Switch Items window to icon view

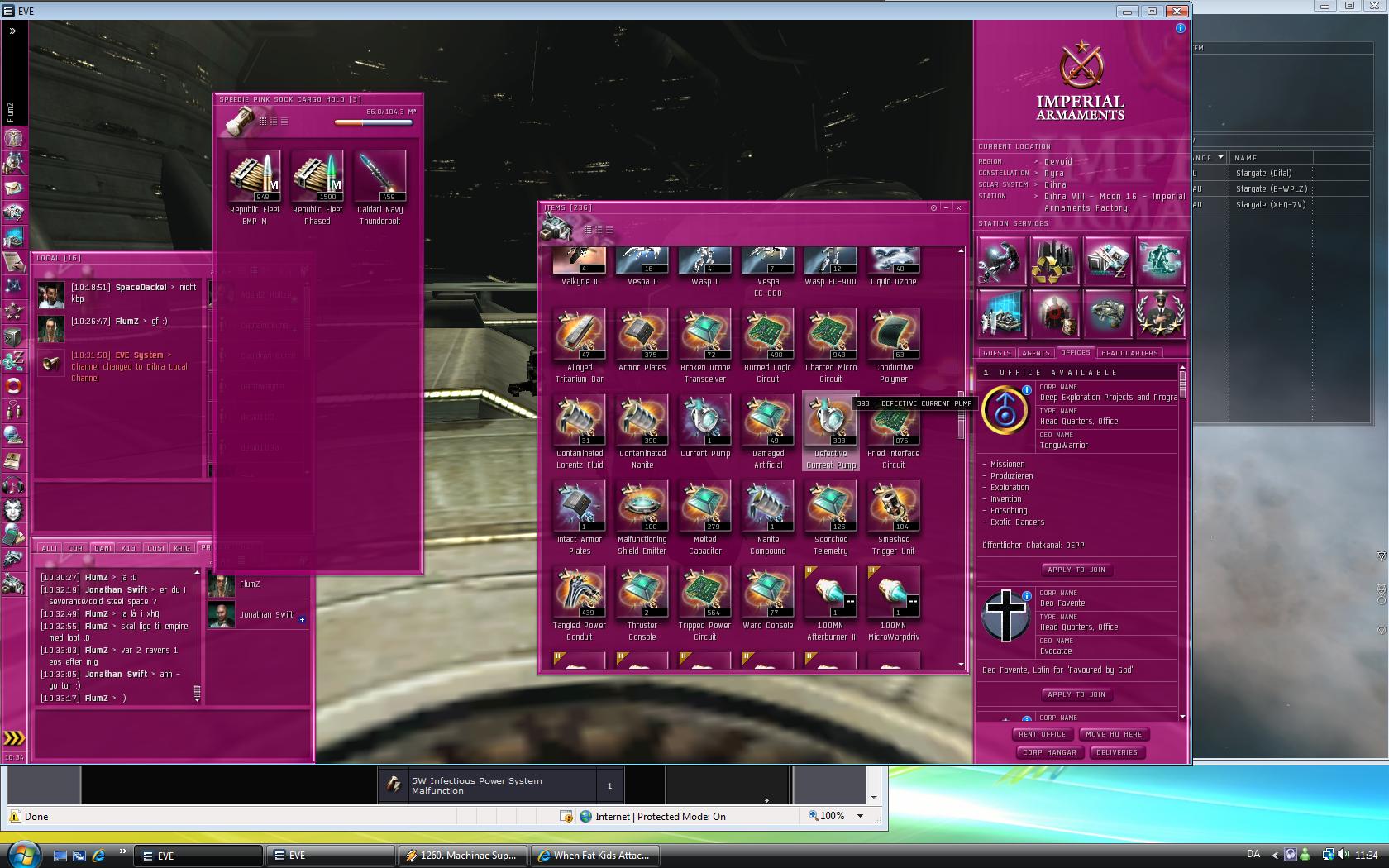(x=588, y=230)
